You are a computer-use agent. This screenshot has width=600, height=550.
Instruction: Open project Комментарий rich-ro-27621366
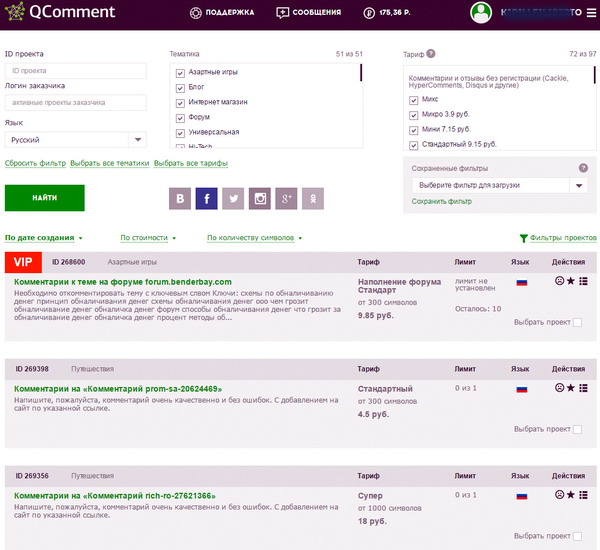click(115, 496)
